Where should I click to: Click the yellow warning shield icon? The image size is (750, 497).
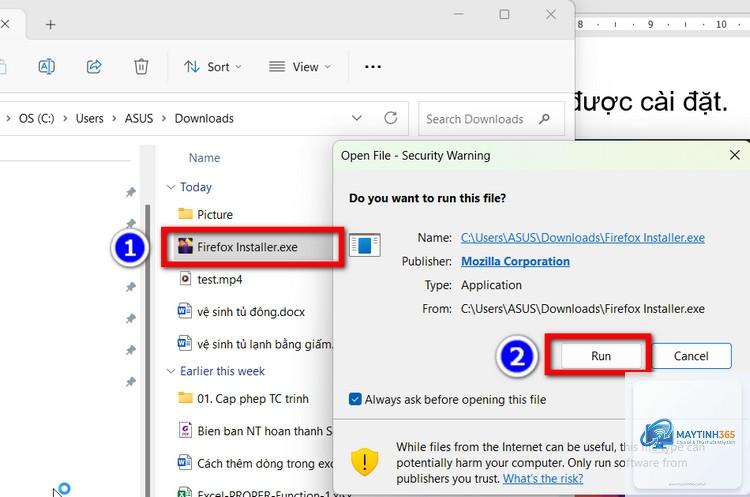click(x=364, y=462)
